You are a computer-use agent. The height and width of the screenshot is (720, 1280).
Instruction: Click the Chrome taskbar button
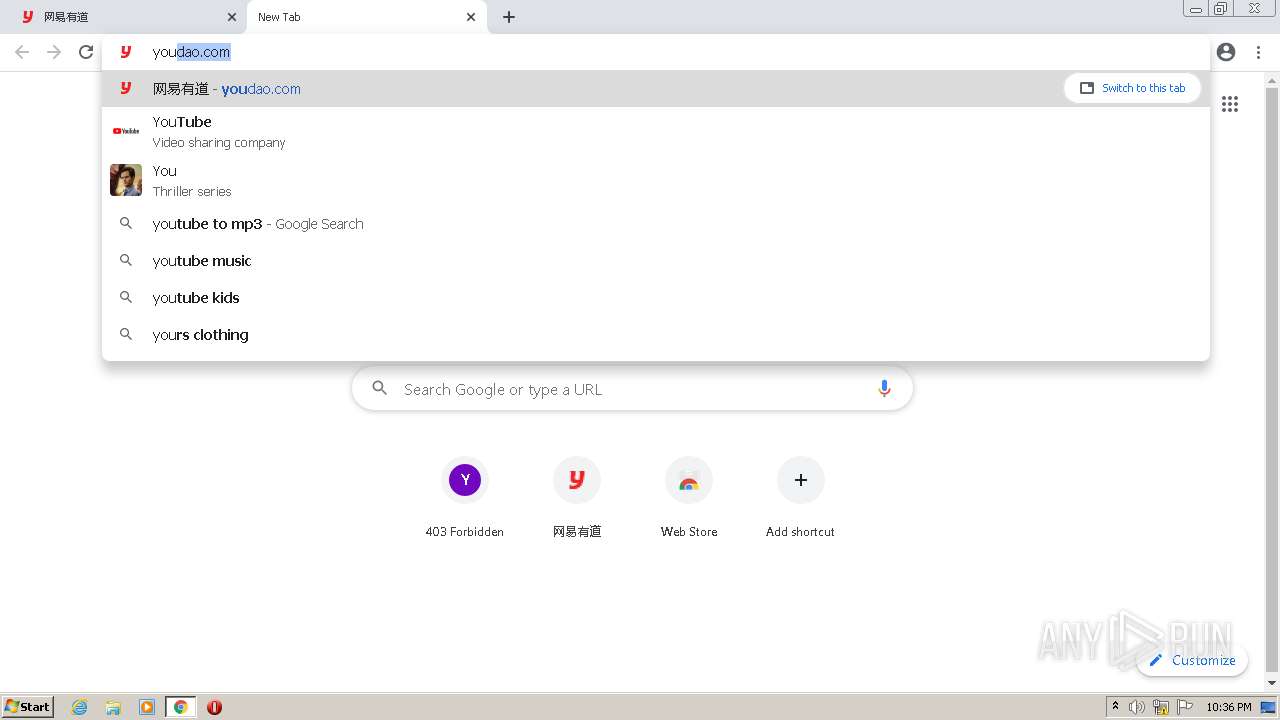coord(180,707)
